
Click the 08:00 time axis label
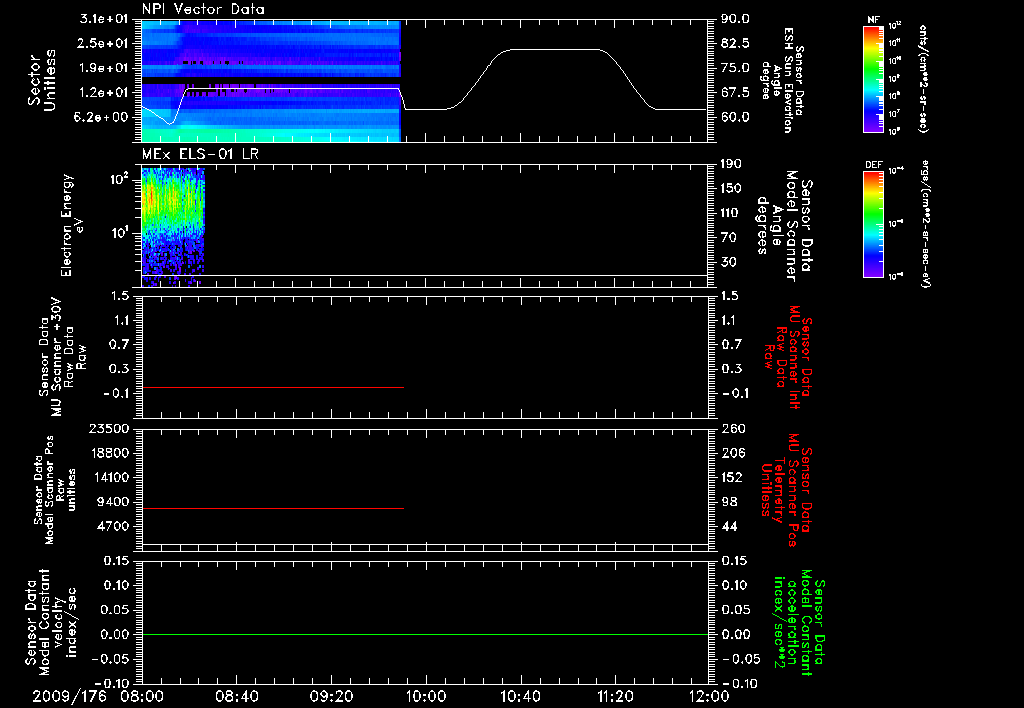(142, 696)
